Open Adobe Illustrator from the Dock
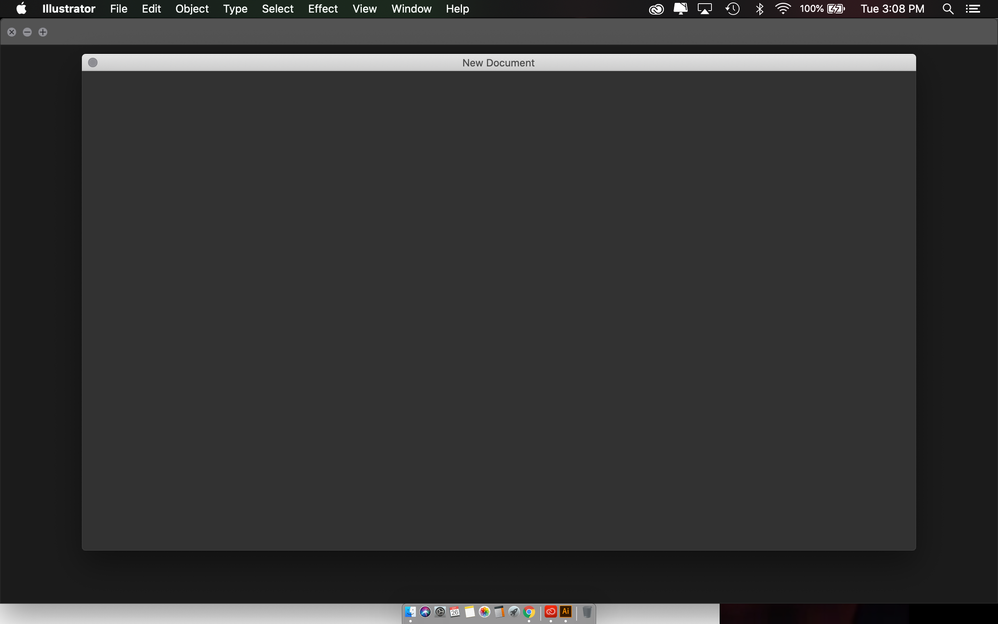This screenshot has width=998, height=624. (566, 612)
